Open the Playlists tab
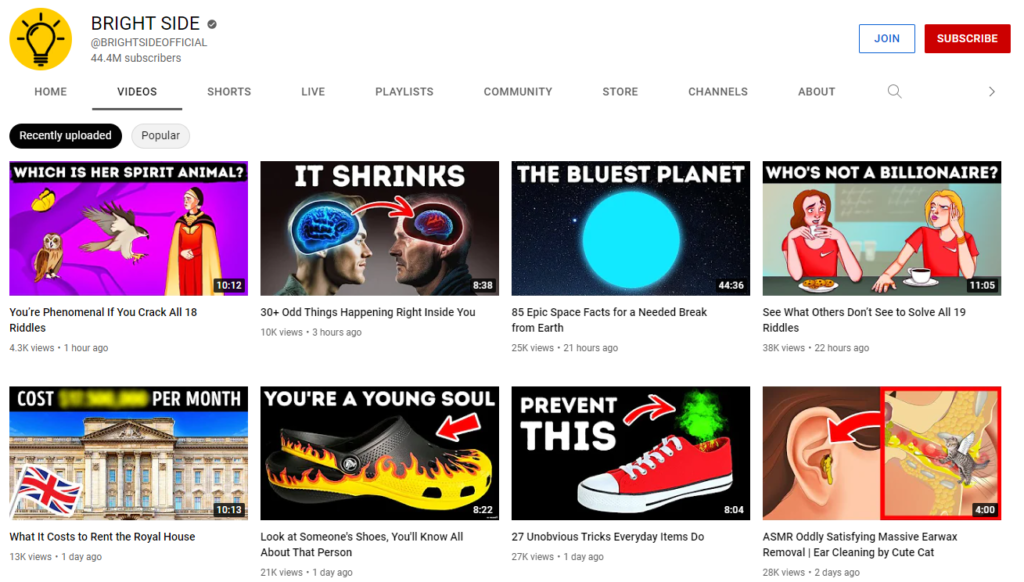Viewport: 1024px width, 582px height. tap(404, 91)
